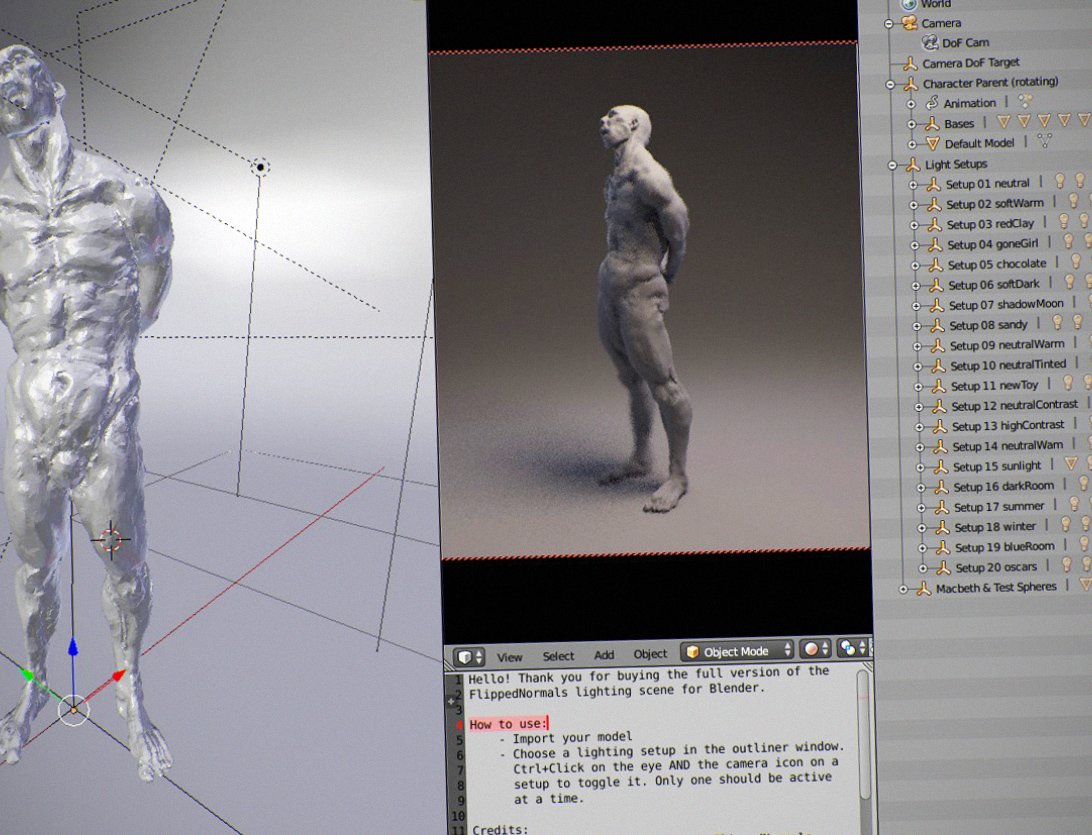Click the green Y-axis manipulator arrow
The image size is (1092, 835).
coord(27,674)
